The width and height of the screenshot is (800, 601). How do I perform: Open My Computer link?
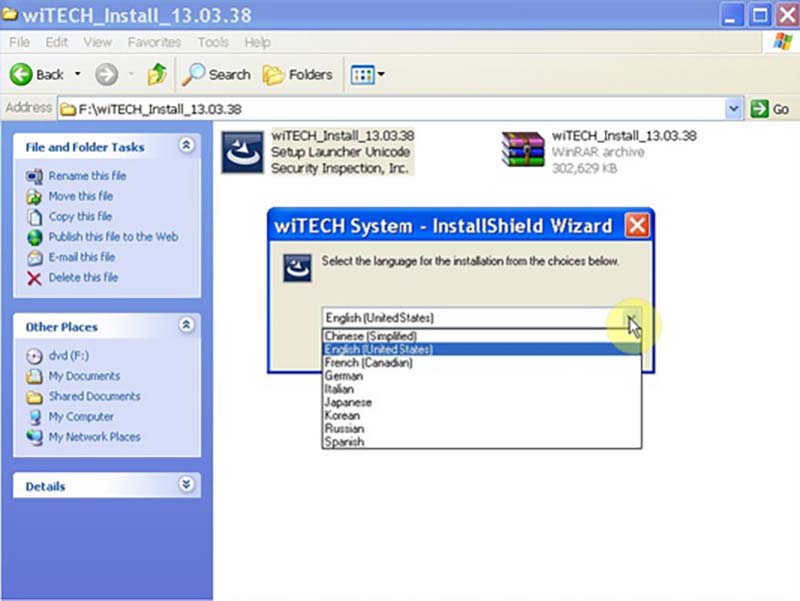coord(81,417)
